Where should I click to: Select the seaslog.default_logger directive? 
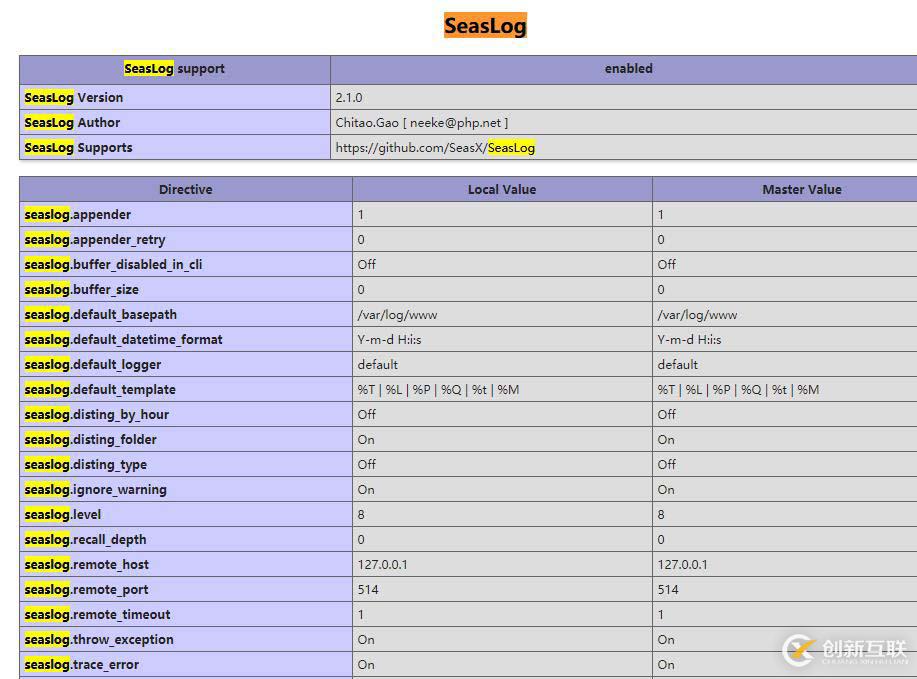point(92,365)
